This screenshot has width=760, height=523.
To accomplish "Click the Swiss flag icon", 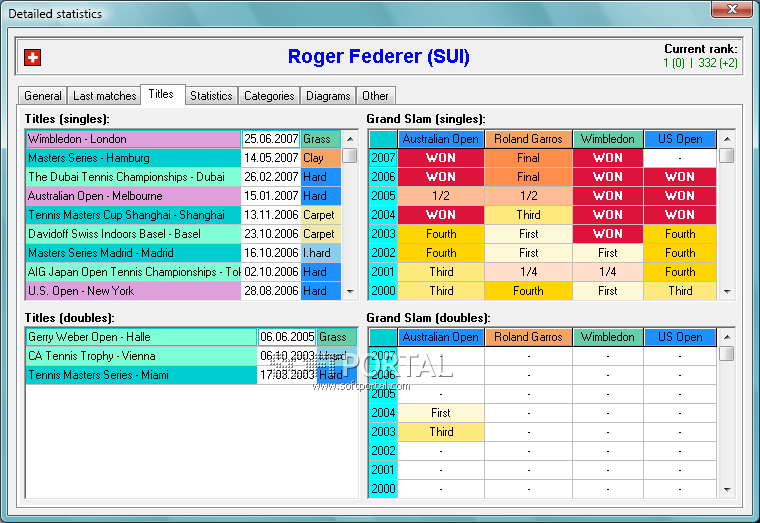I will 32,57.
